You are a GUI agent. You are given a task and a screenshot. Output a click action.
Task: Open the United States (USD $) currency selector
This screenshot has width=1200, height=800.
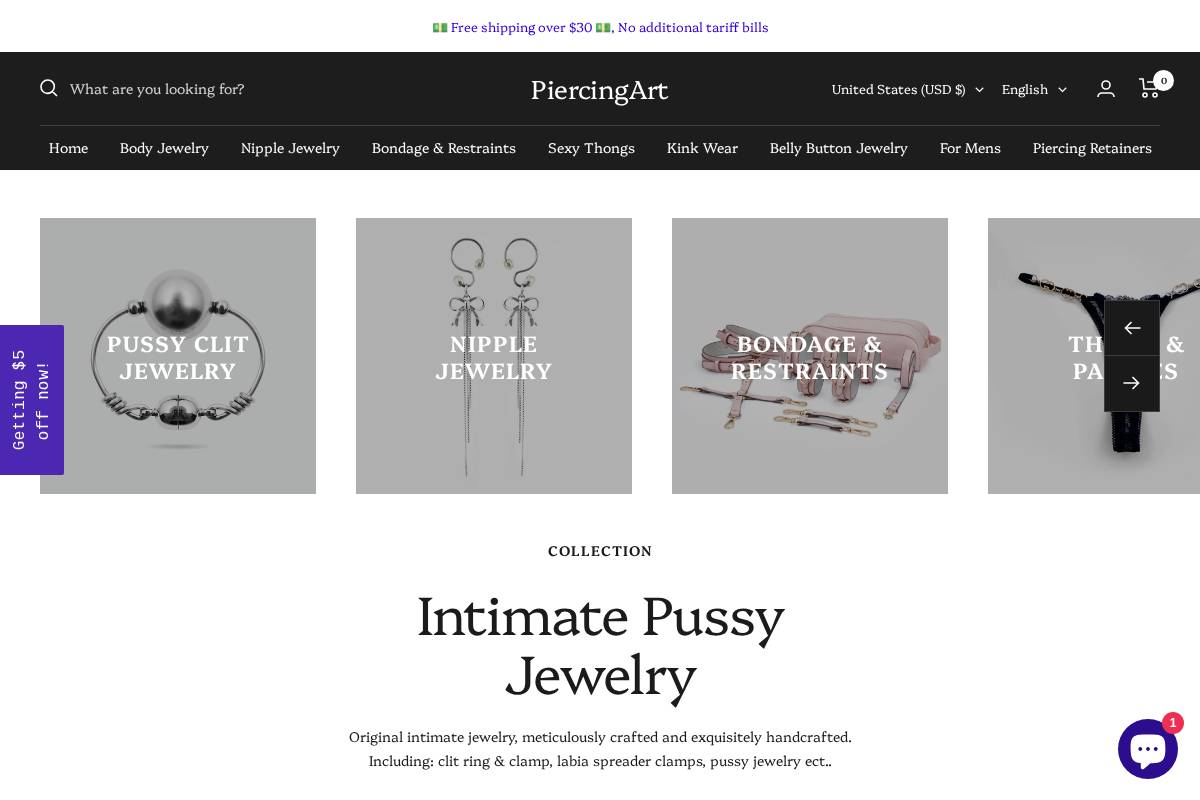(x=905, y=89)
